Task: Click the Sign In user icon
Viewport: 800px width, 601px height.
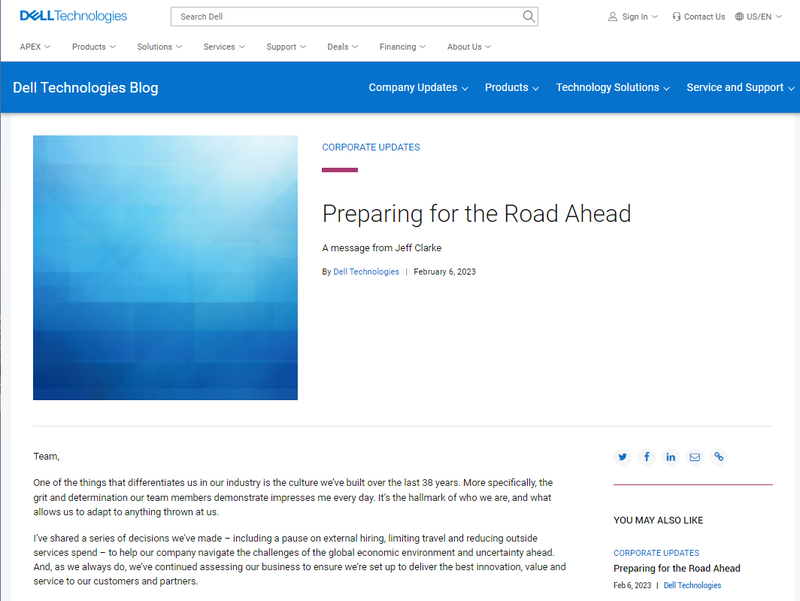Action: (612, 17)
